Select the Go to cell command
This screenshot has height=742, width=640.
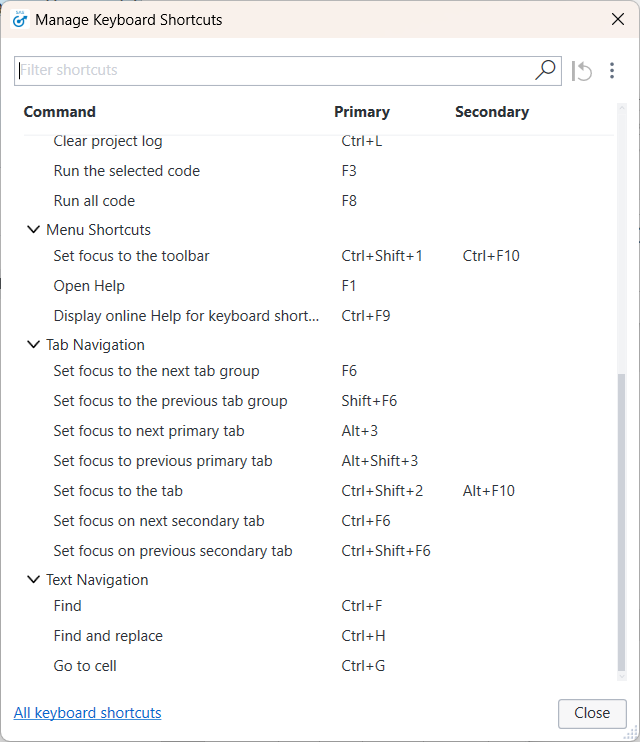[x=85, y=666]
